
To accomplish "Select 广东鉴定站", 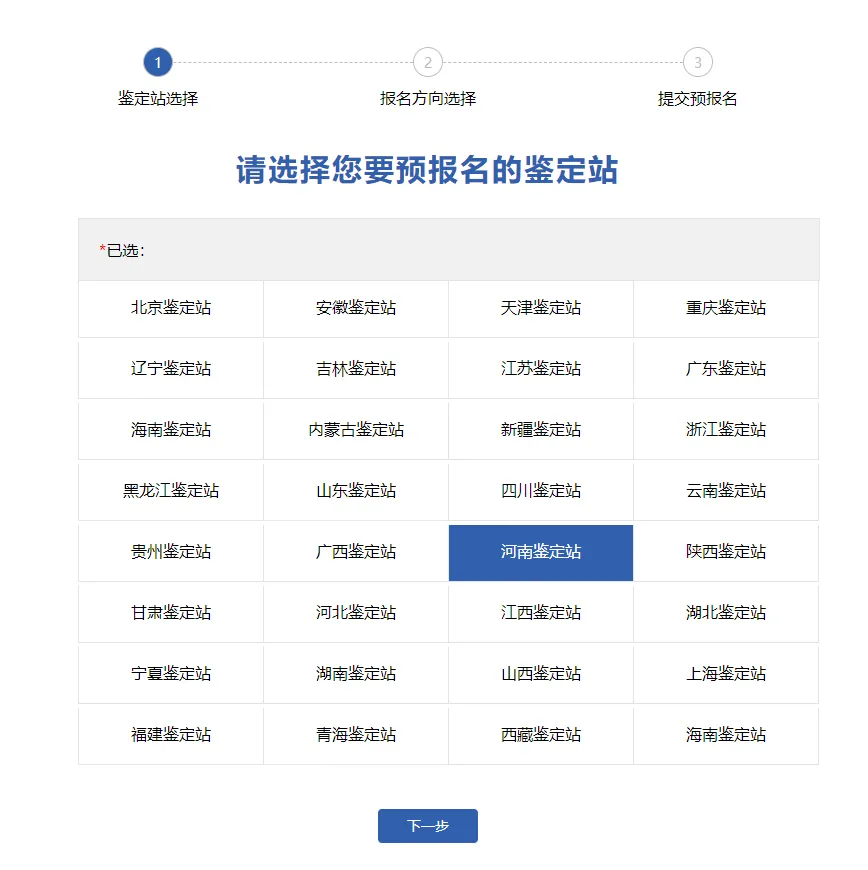I will [726, 369].
